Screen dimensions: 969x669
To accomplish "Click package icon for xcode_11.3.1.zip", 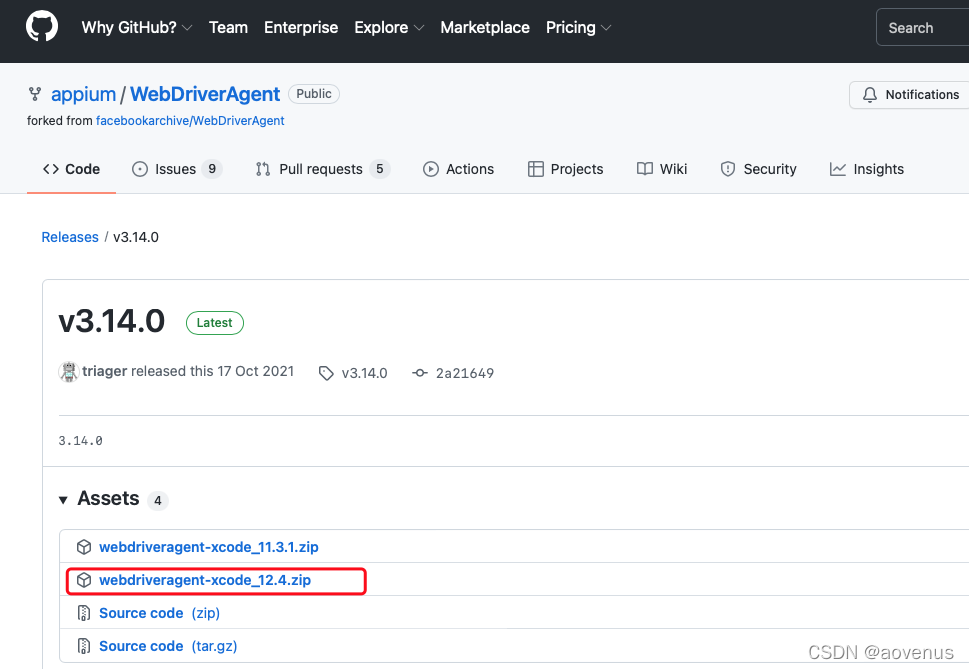I will click(x=83, y=547).
